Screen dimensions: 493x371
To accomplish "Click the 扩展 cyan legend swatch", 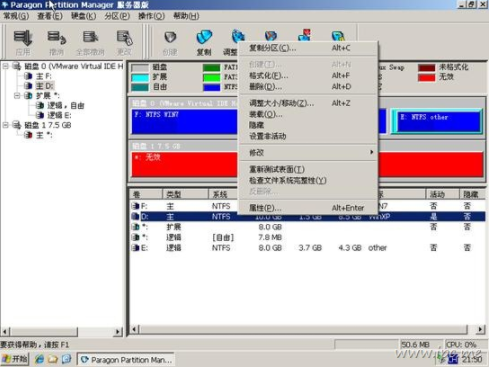I will (140, 78).
